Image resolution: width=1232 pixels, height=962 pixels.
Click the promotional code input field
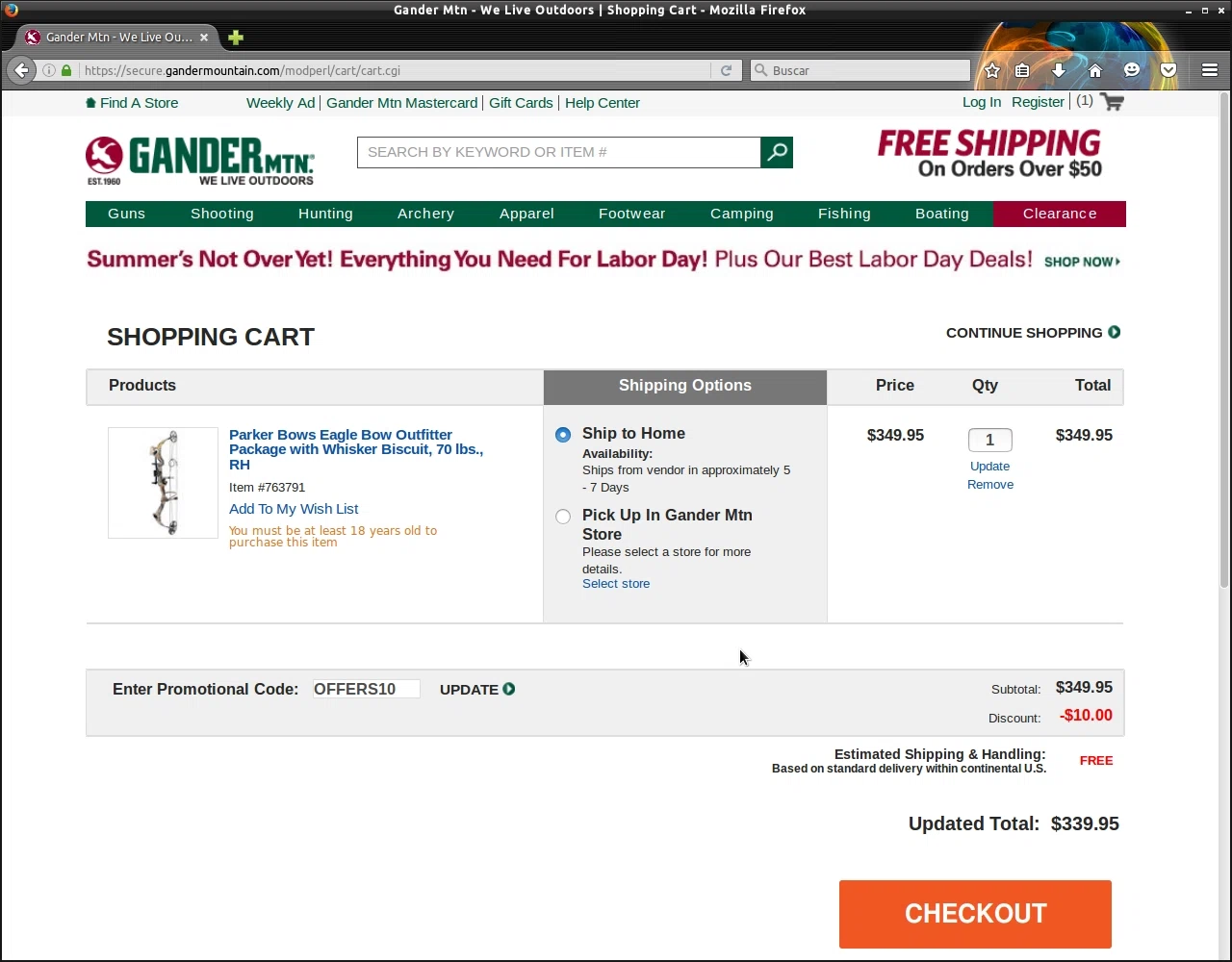[366, 689]
